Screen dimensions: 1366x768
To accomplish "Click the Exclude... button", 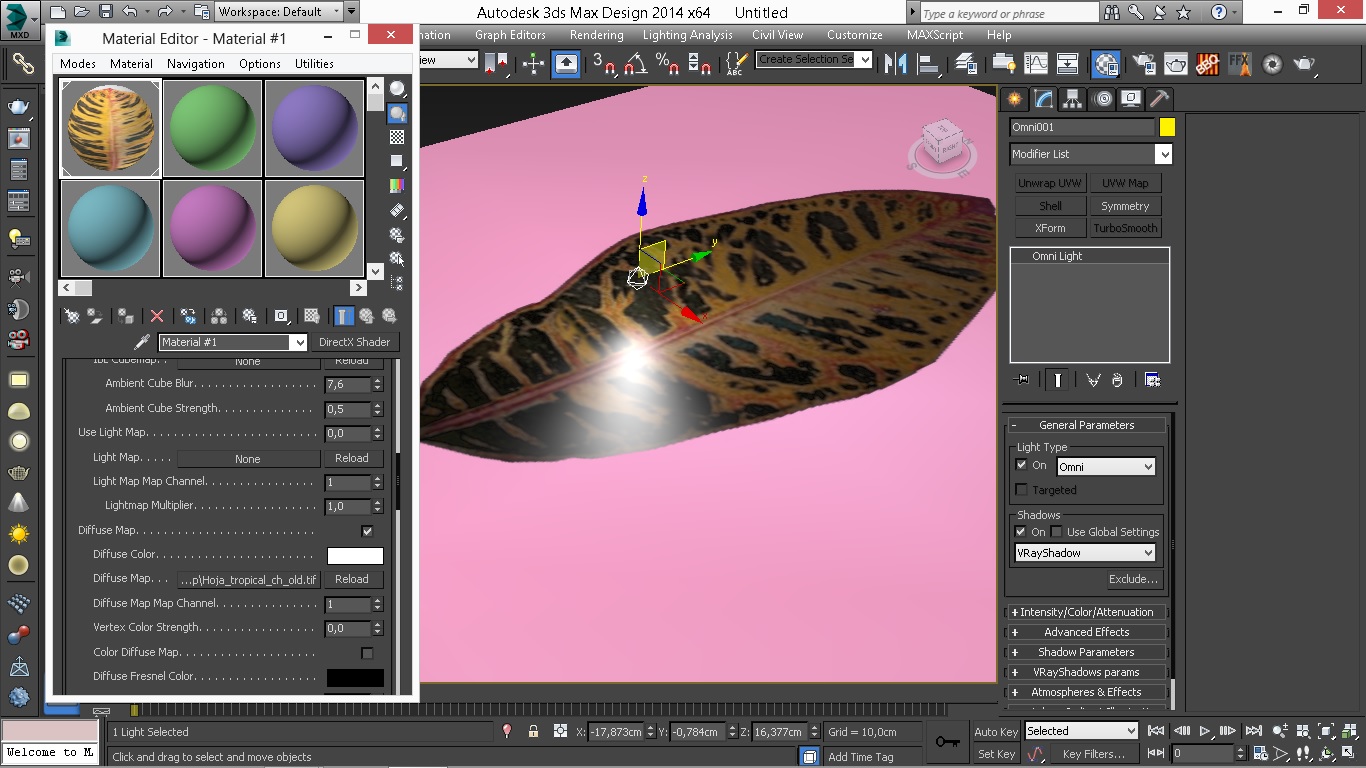I will pyautogui.click(x=1133, y=579).
